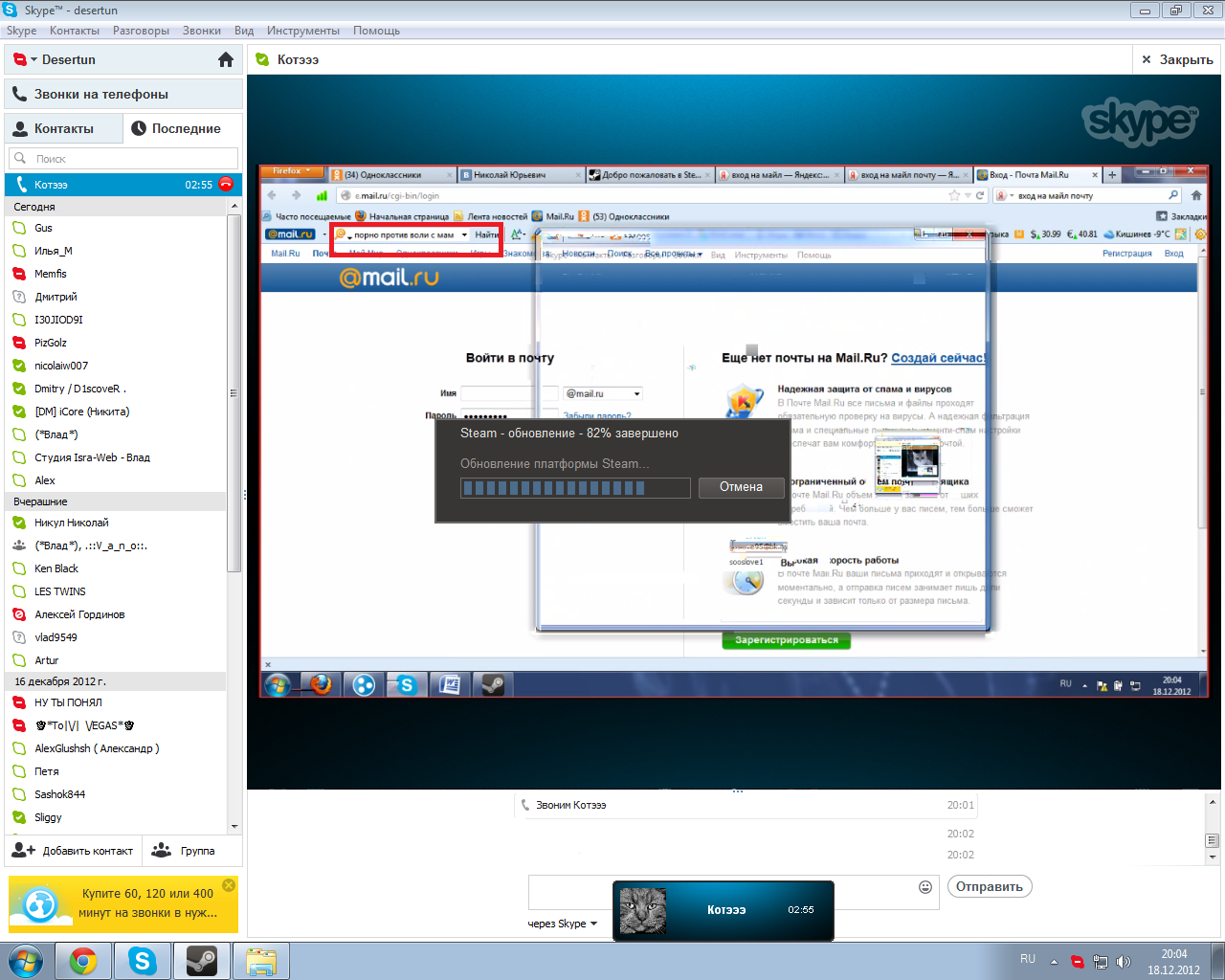
Task: Hang up the call with Котэээ in the sidebar
Action: tap(226, 184)
